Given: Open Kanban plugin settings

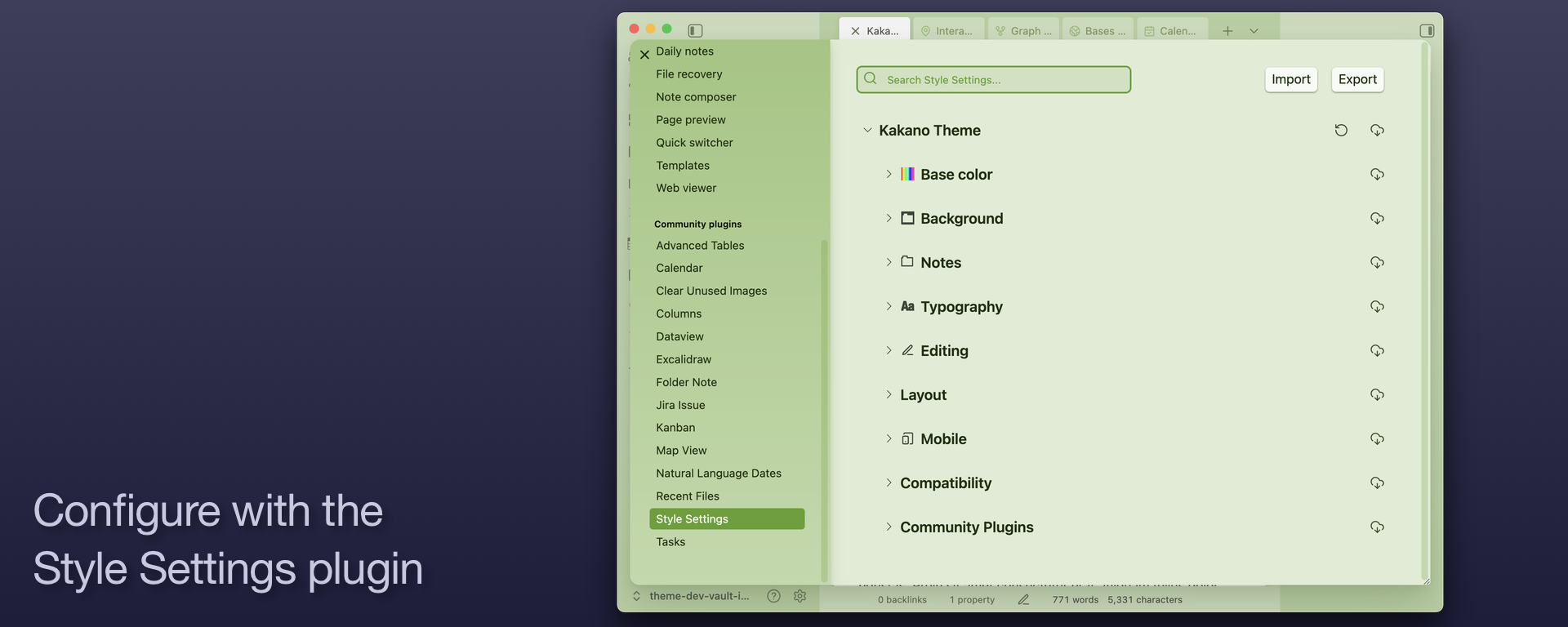Looking at the screenshot, I should click(675, 428).
